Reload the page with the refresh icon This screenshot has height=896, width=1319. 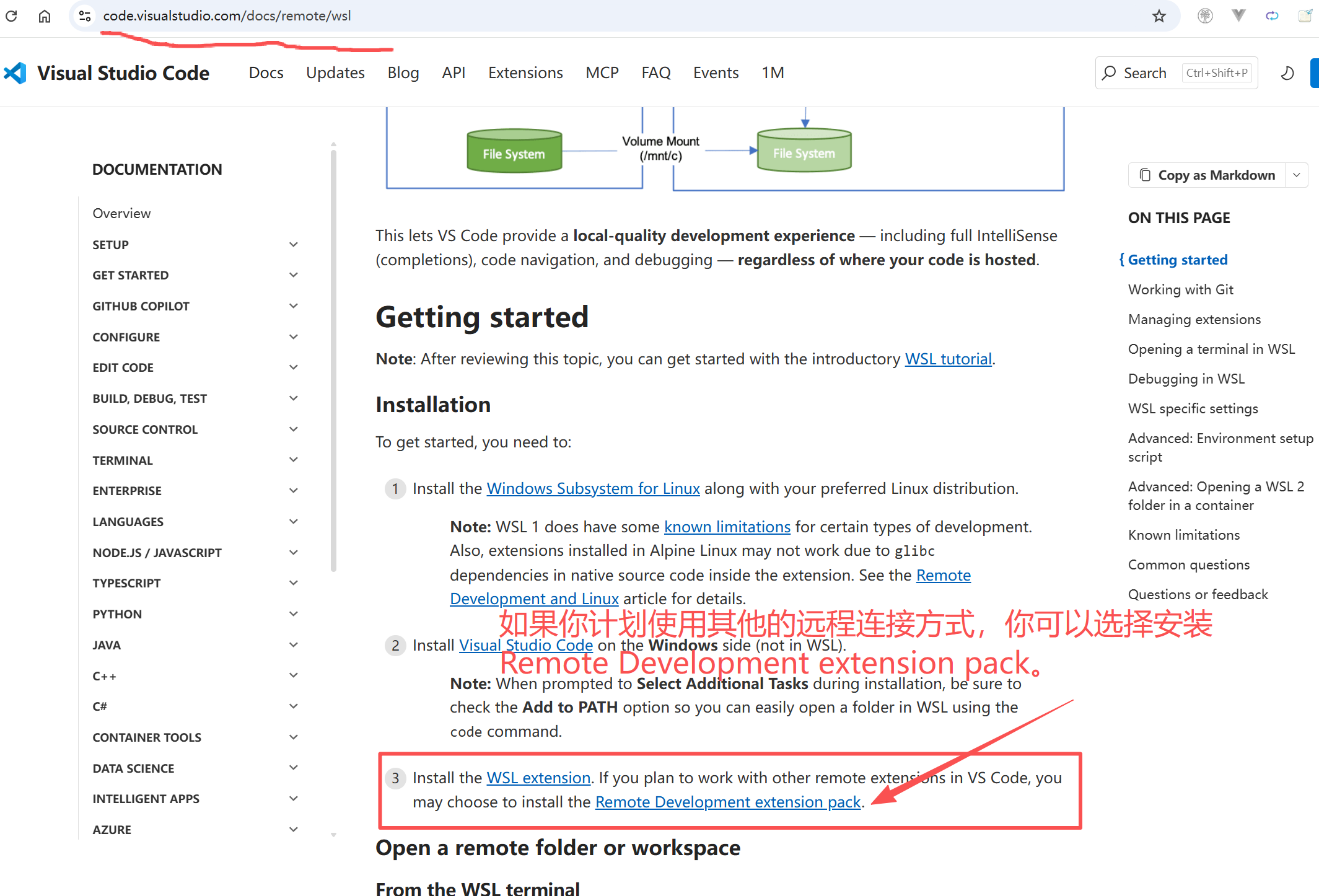click(x=11, y=16)
